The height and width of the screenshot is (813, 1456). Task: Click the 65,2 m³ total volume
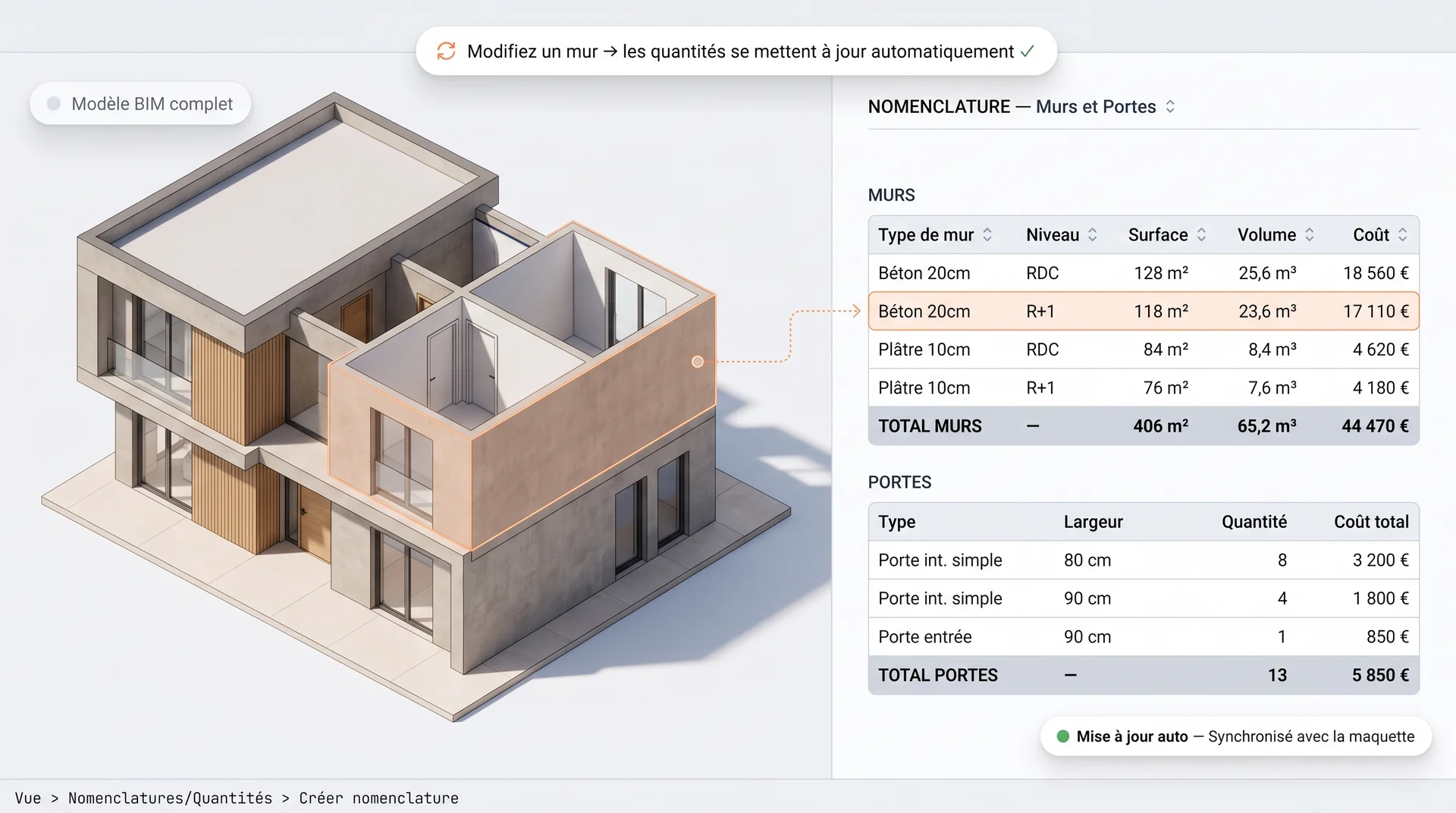click(x=1267, y=426)
